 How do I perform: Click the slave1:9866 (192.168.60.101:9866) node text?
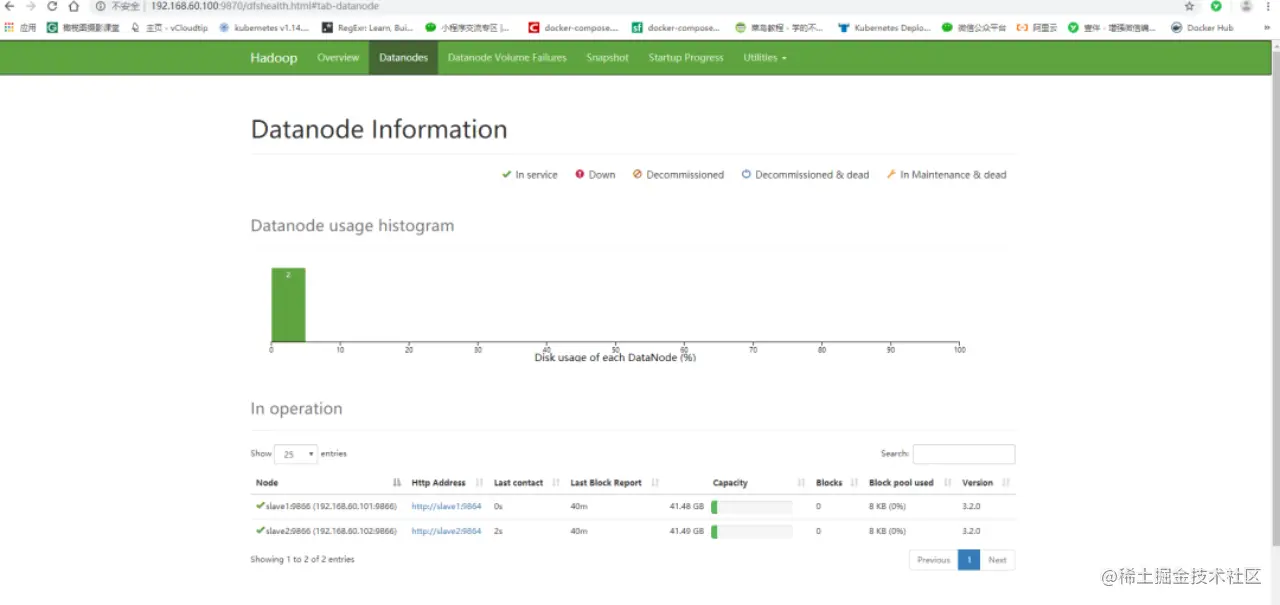coord(331,507)
